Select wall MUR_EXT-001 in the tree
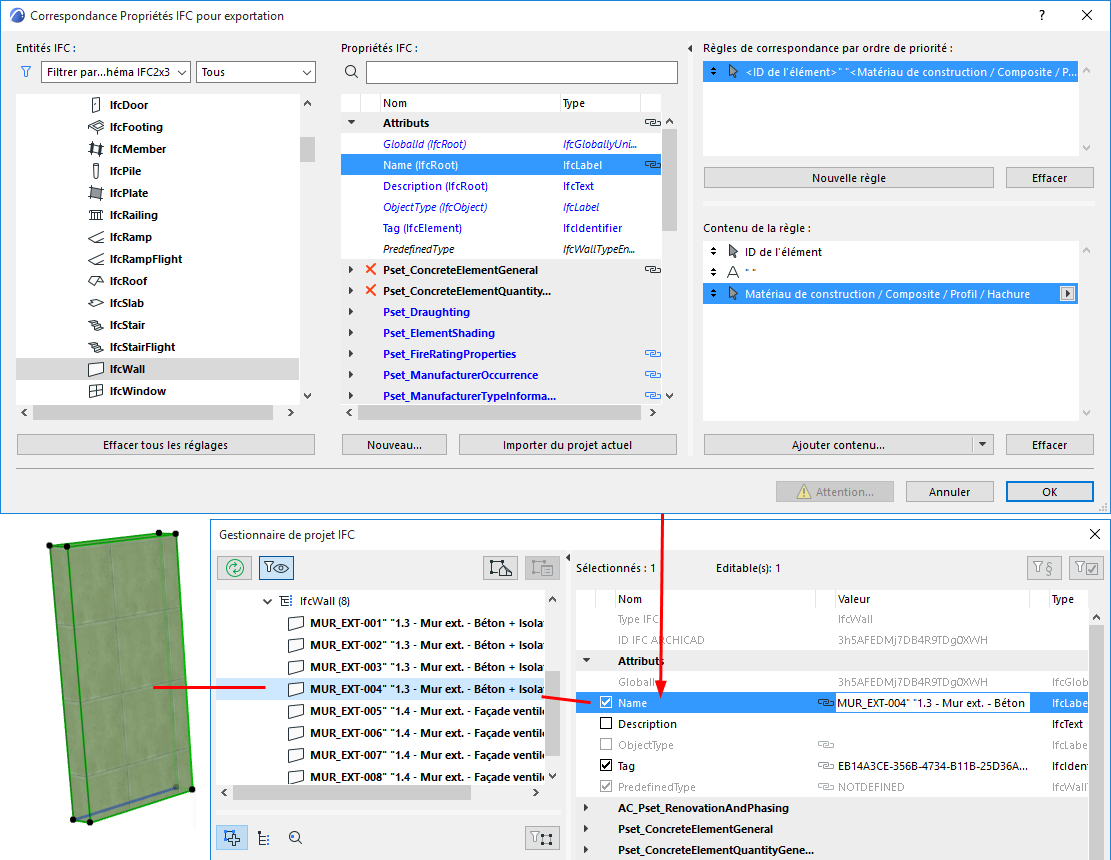 point(427,623)
